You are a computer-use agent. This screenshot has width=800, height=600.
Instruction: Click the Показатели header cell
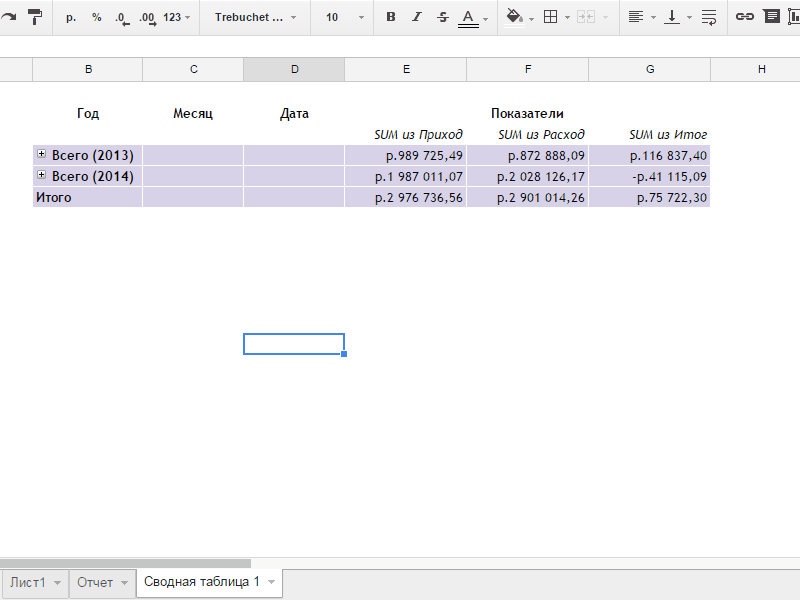click(527, 113)
